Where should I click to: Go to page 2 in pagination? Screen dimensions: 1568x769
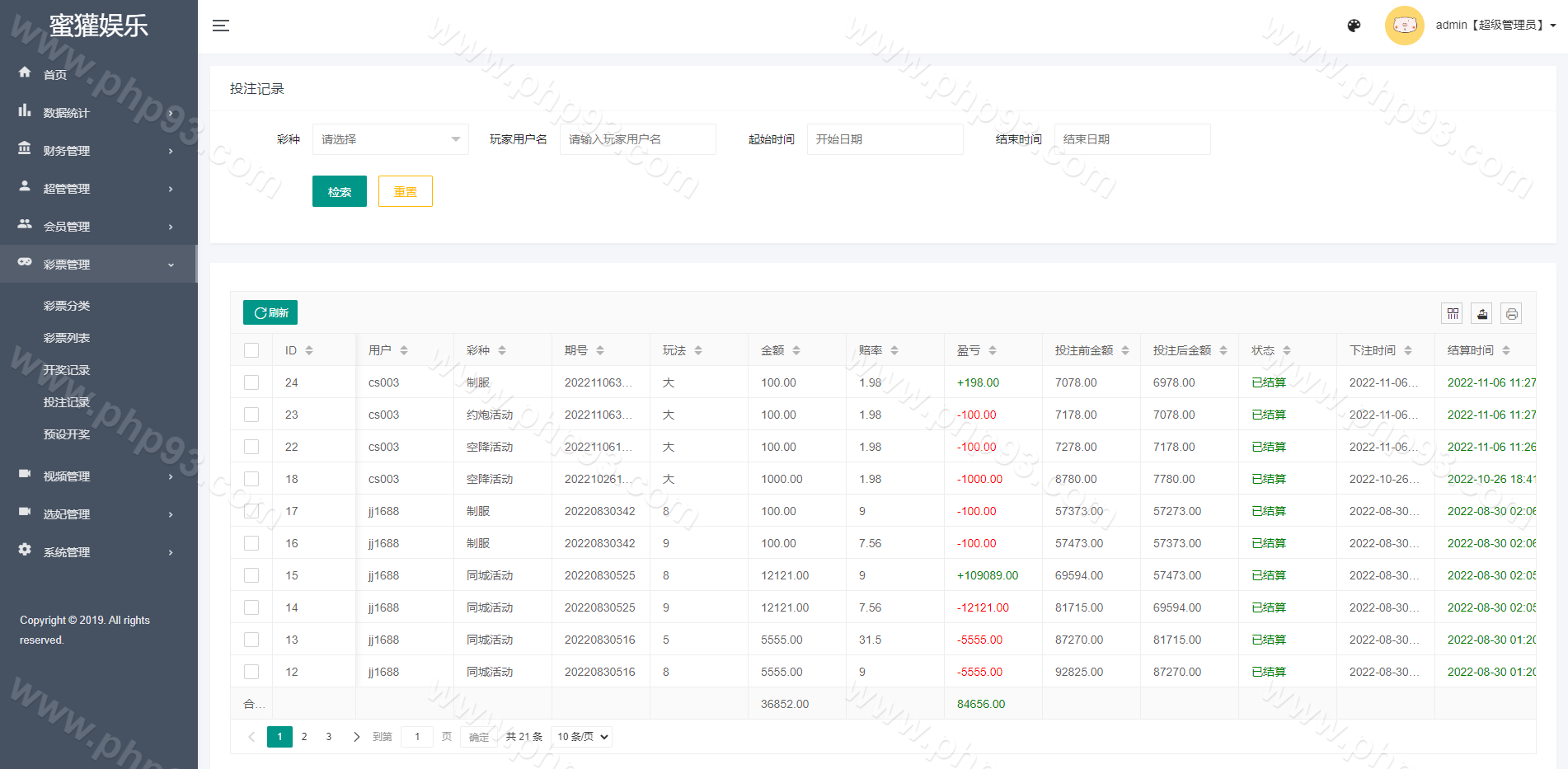[x=304, y=737]
